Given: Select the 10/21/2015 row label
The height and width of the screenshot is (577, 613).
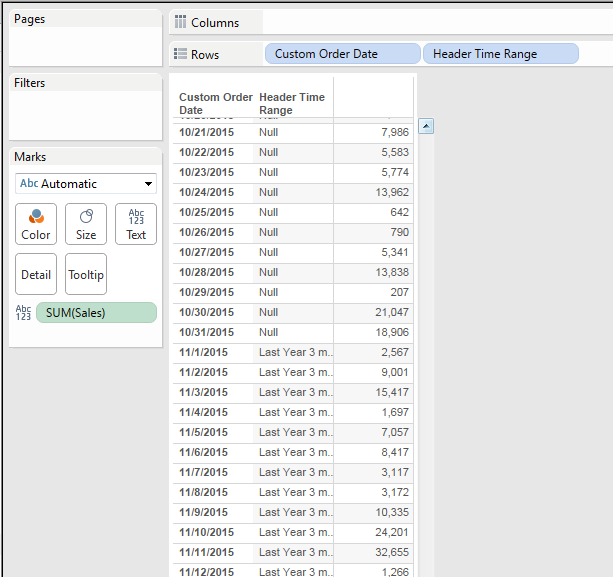Looking at the screenshot, I should click(x=206, y=132).
